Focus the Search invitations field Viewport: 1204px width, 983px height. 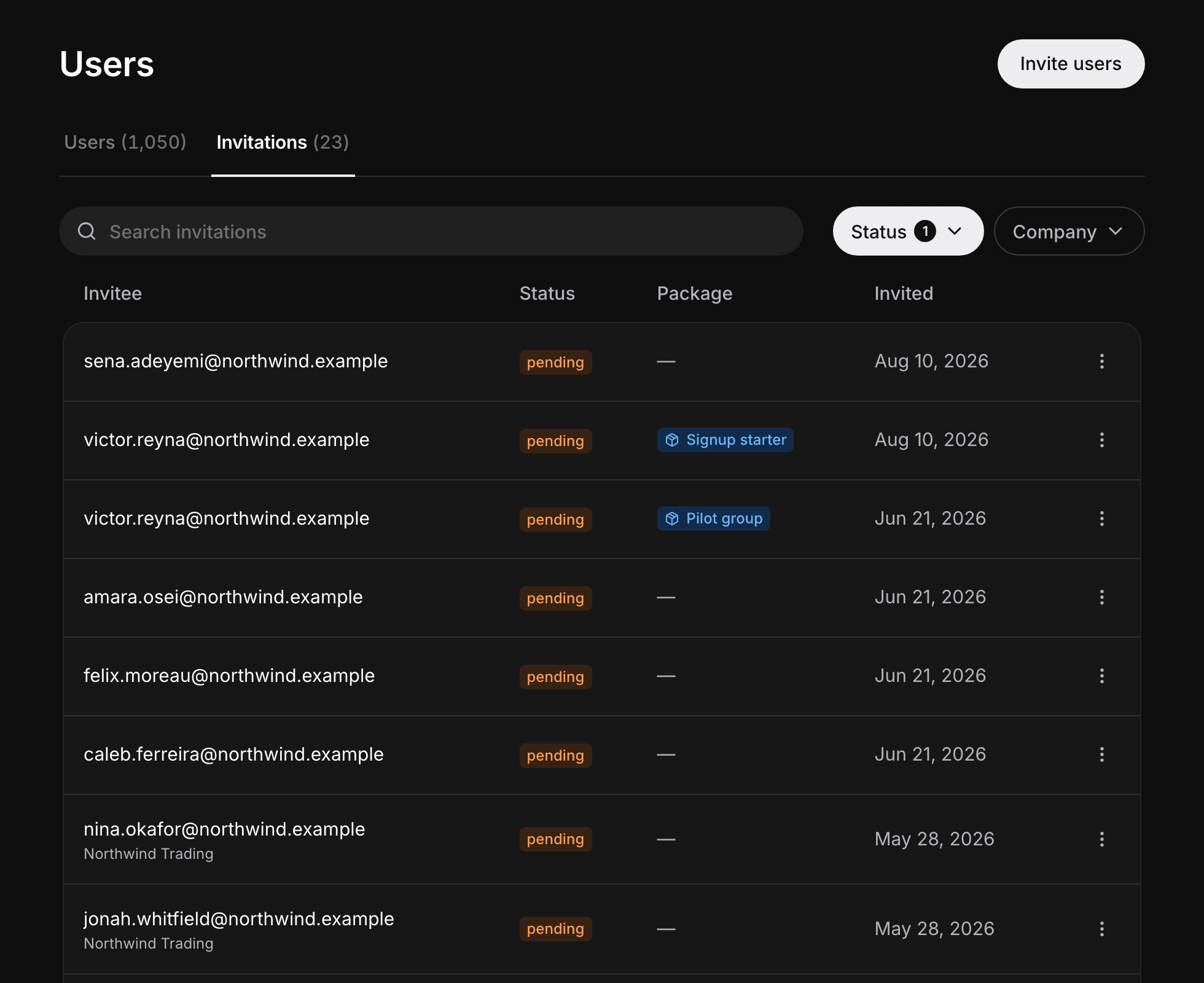(431, 231)
